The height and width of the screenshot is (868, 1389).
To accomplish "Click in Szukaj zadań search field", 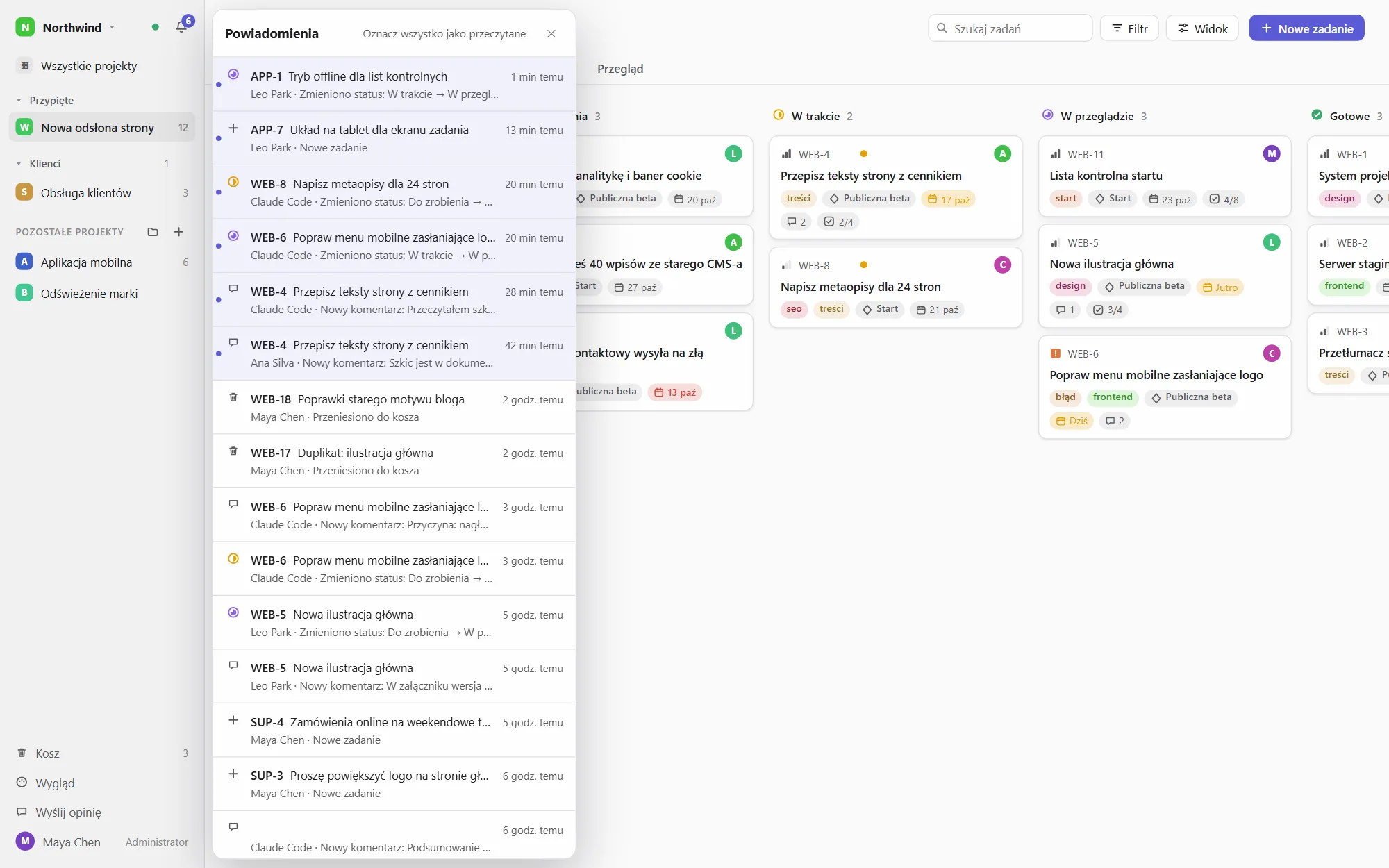I will pyautogui.click(x=1010, y=28).
